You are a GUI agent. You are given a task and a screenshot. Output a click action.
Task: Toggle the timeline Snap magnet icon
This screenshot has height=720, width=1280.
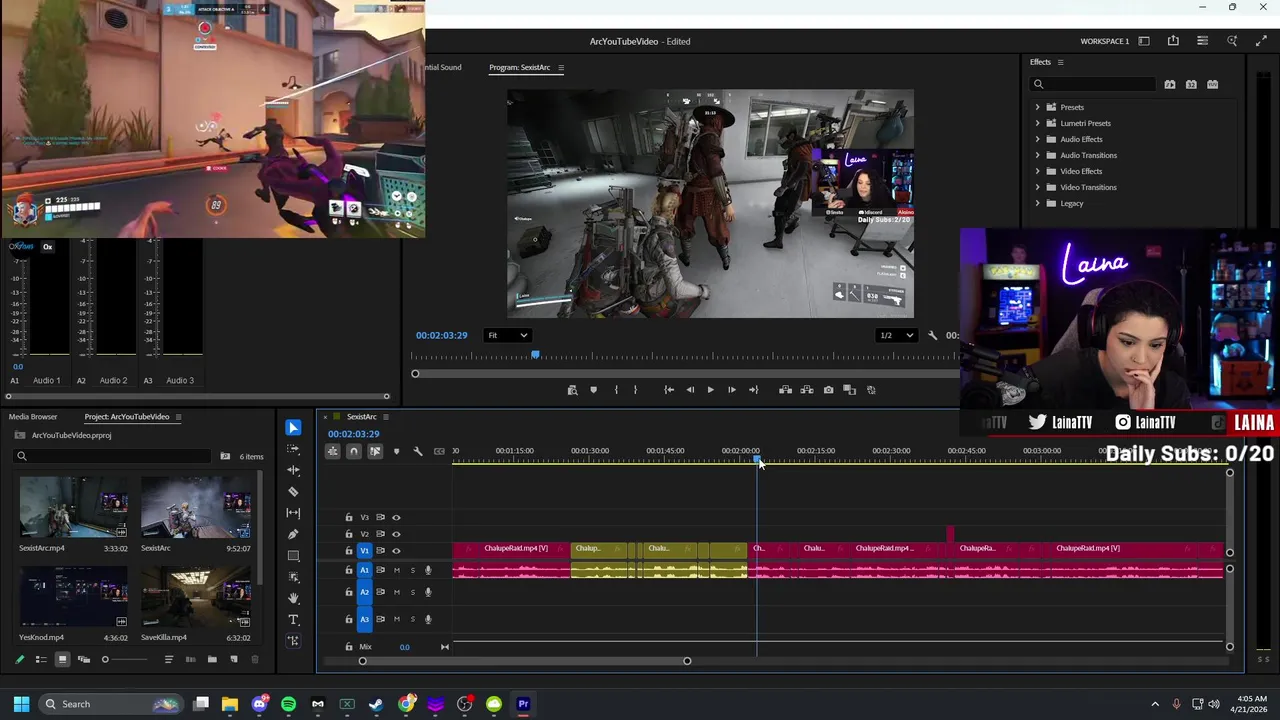coord(353,451)
